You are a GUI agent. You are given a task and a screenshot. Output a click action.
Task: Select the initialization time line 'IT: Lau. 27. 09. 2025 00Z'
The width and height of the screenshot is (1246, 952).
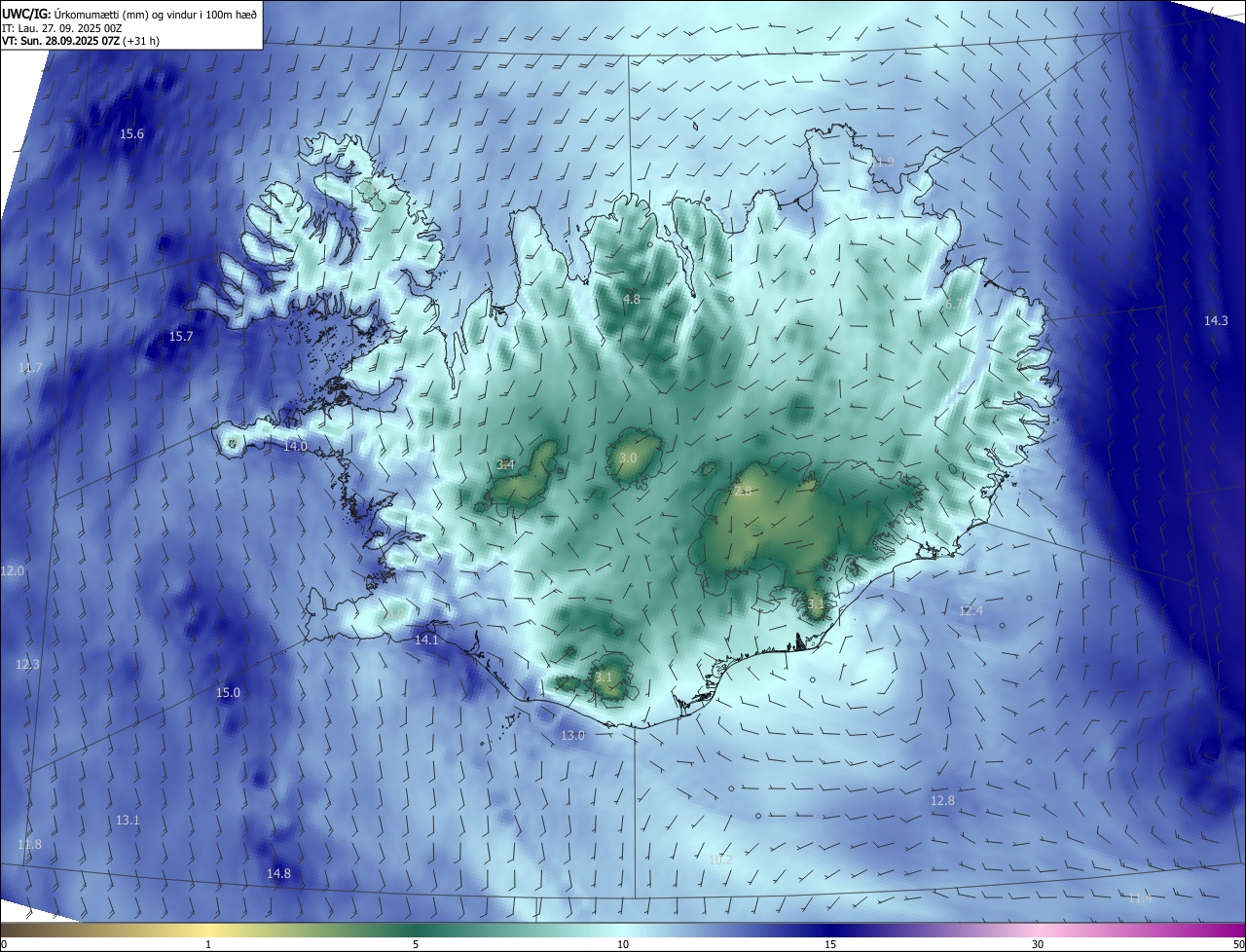click(61, 28)
